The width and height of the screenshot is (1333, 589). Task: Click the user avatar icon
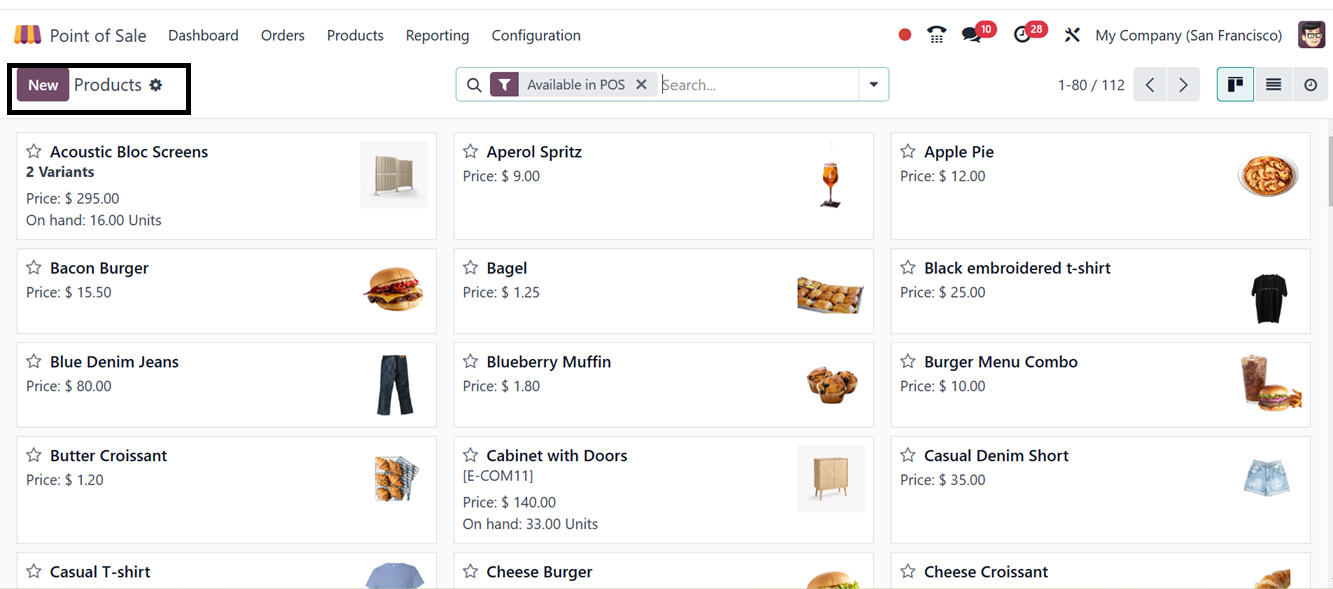[x=1311, y=35]
